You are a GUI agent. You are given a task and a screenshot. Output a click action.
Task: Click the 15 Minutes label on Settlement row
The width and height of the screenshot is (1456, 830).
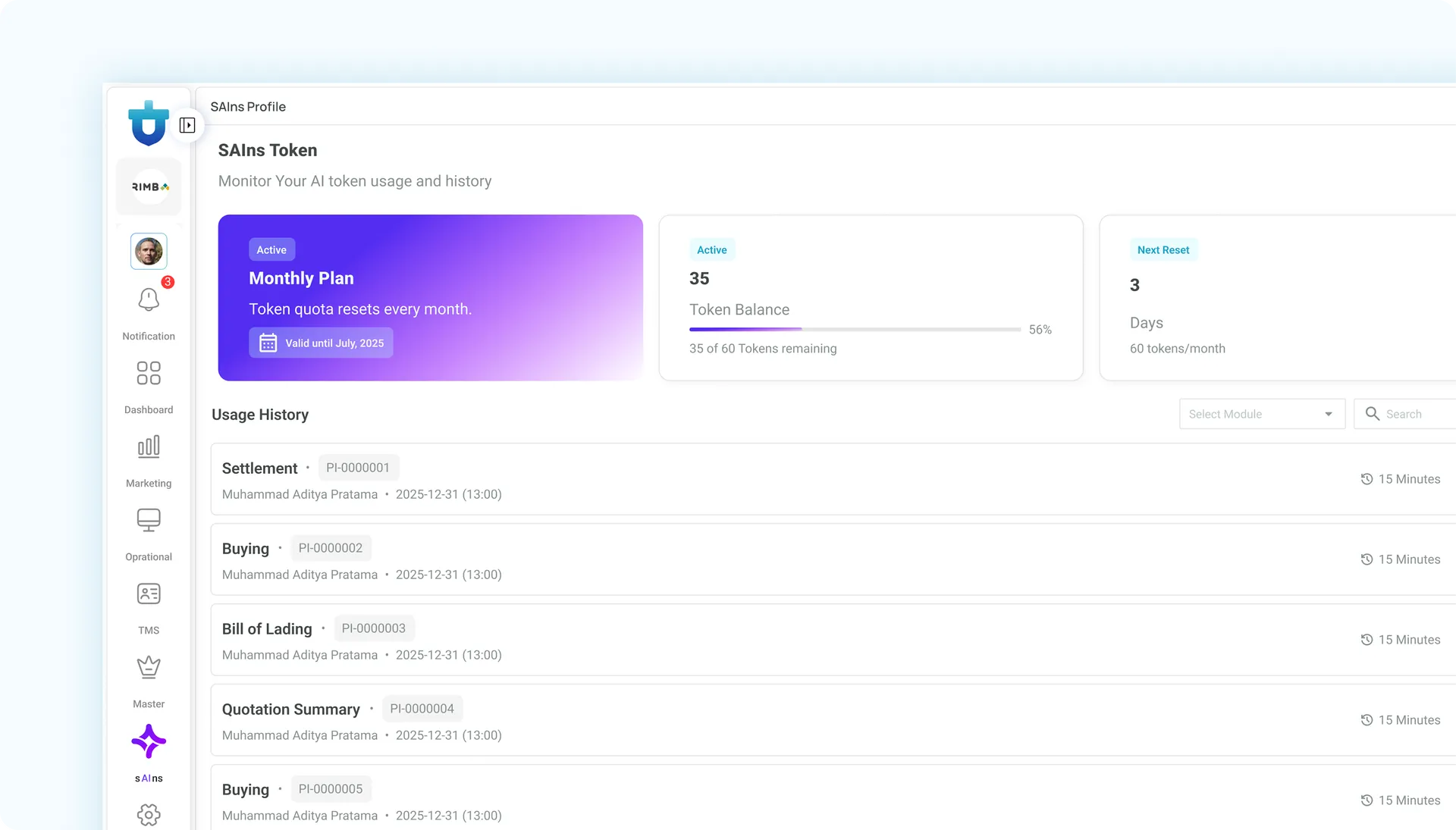coord(1409,479)
